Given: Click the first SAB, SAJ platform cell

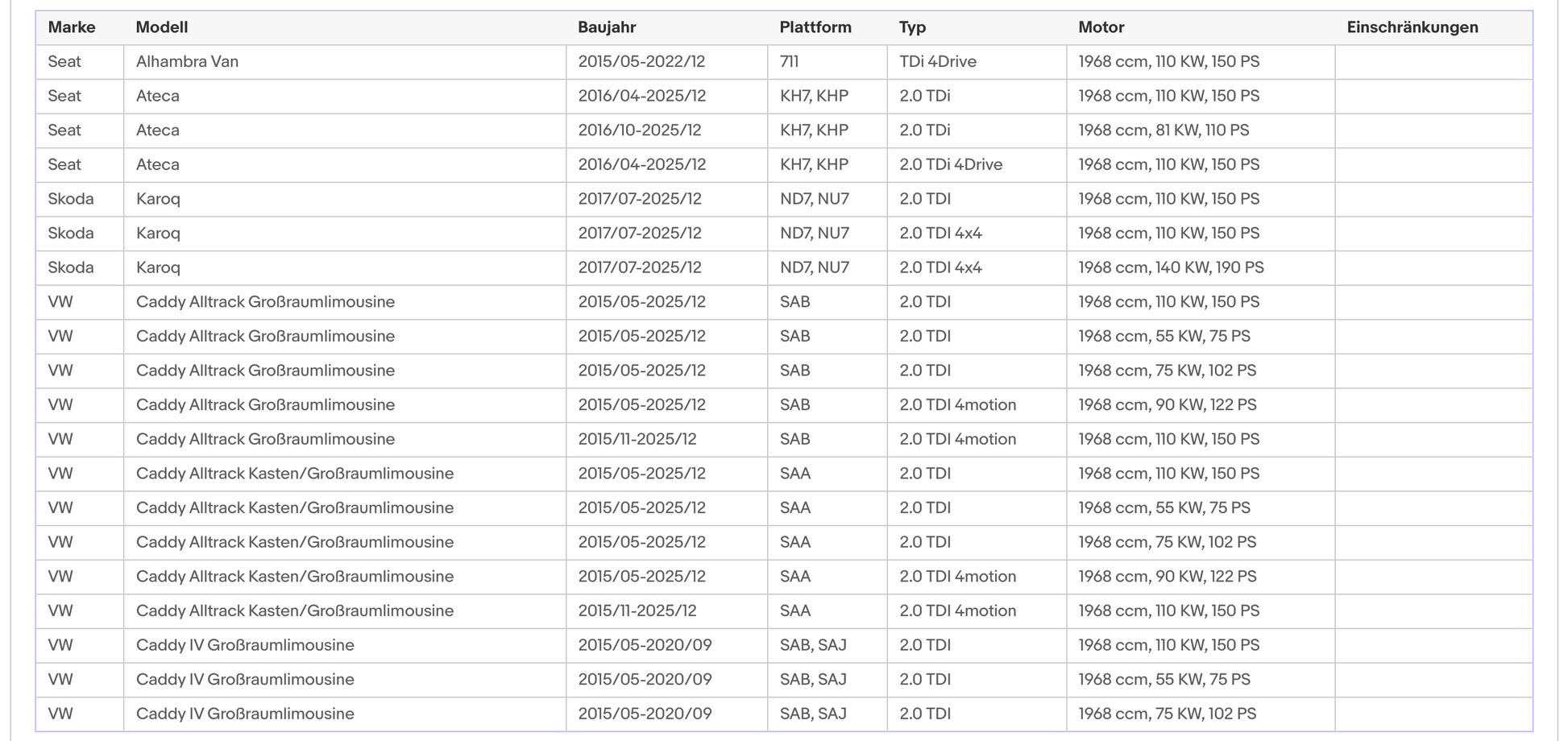Looking at the screenshot, I should tap(828, 645).
